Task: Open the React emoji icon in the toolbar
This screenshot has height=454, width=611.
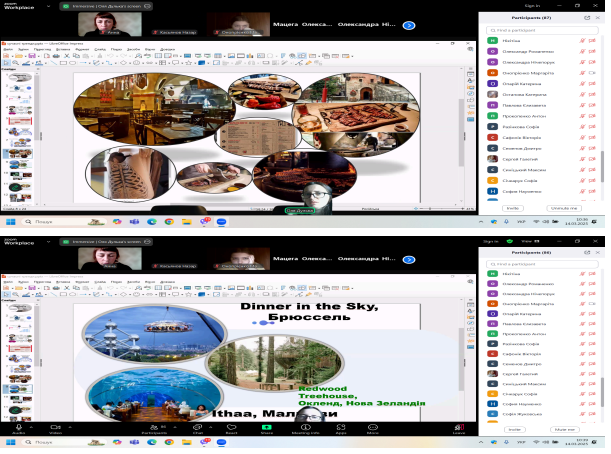Action: [231, 428]
